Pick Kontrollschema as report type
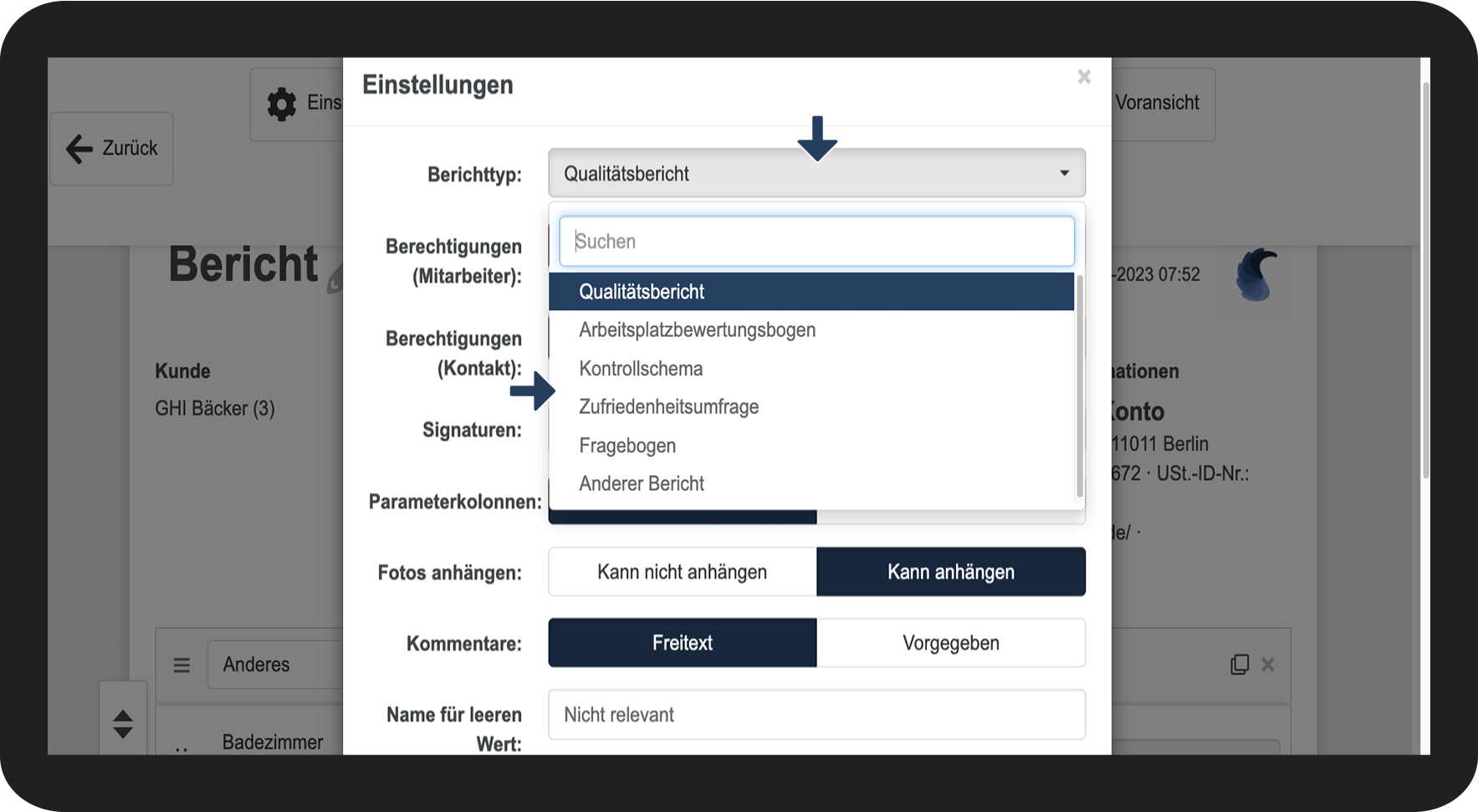Screen dimensions: 1478x812 click(x=641, y=369)
